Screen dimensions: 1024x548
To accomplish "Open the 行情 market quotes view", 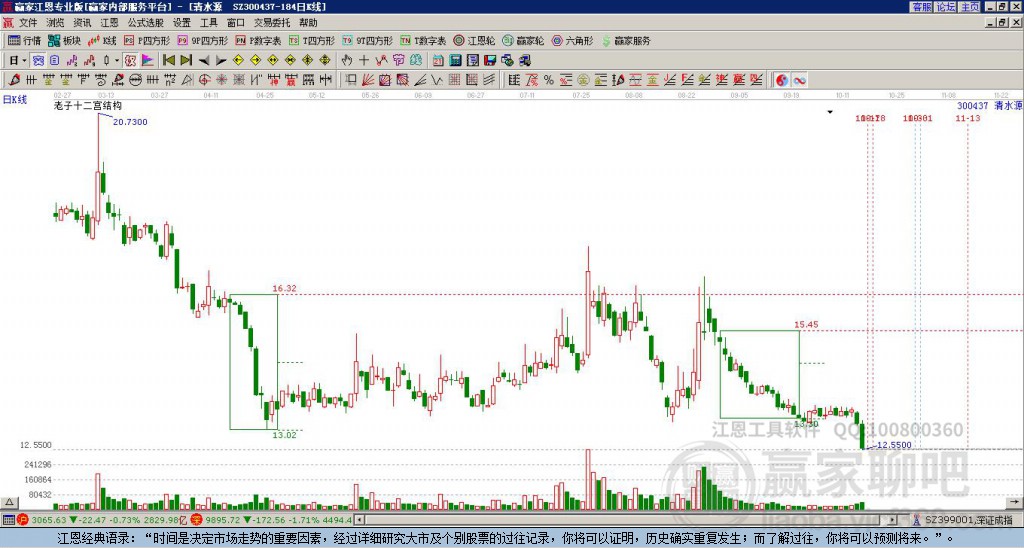I will (x=24, y=40).
